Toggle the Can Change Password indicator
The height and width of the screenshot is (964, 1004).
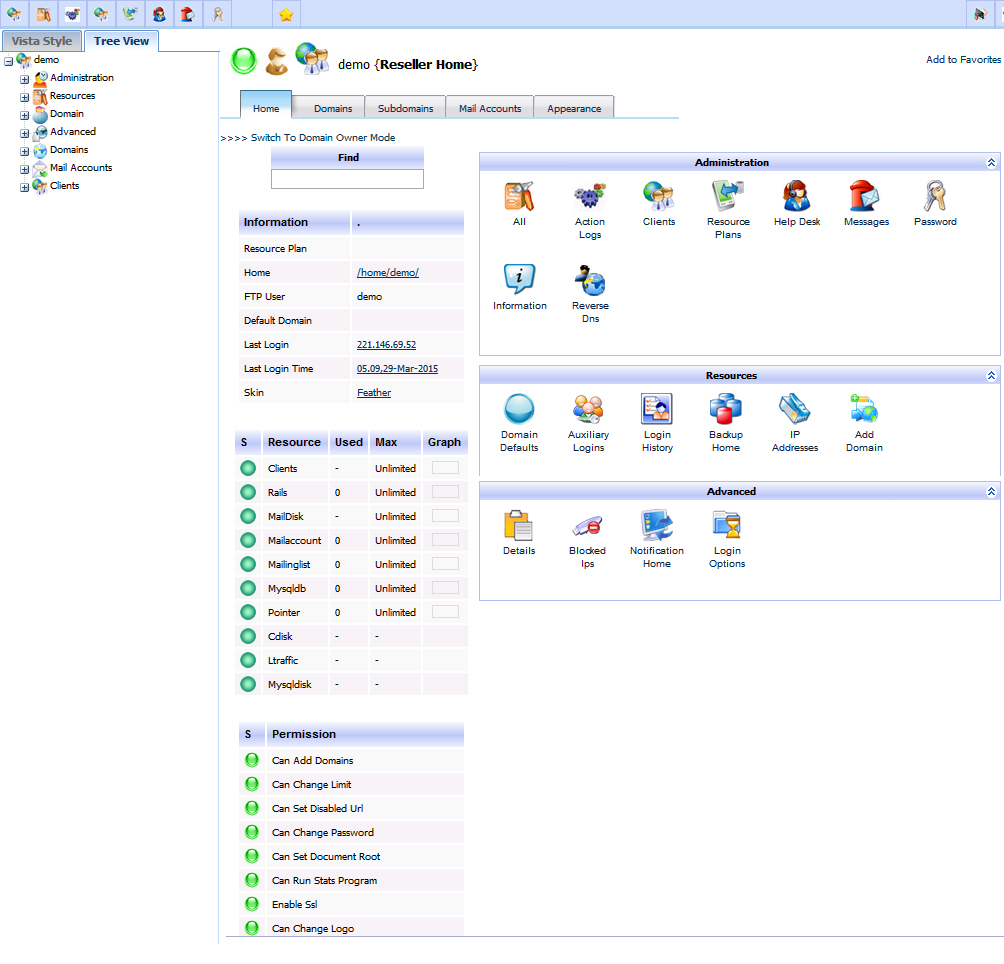(252, 832)
